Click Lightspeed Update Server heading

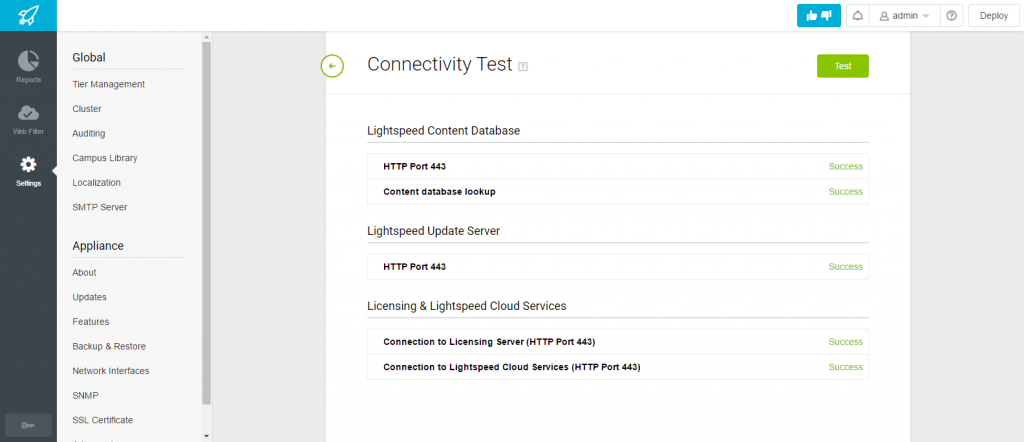(x=434, y=231)
